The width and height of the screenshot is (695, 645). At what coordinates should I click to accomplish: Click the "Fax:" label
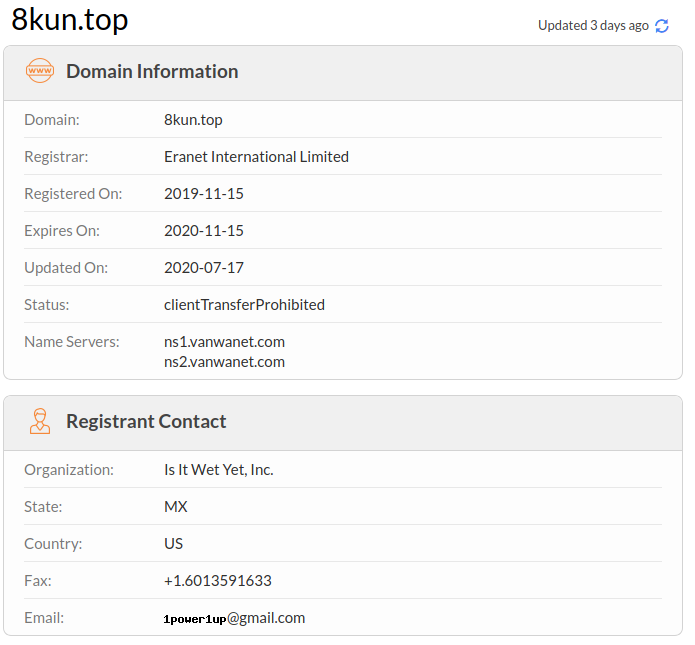click(38, 581)
